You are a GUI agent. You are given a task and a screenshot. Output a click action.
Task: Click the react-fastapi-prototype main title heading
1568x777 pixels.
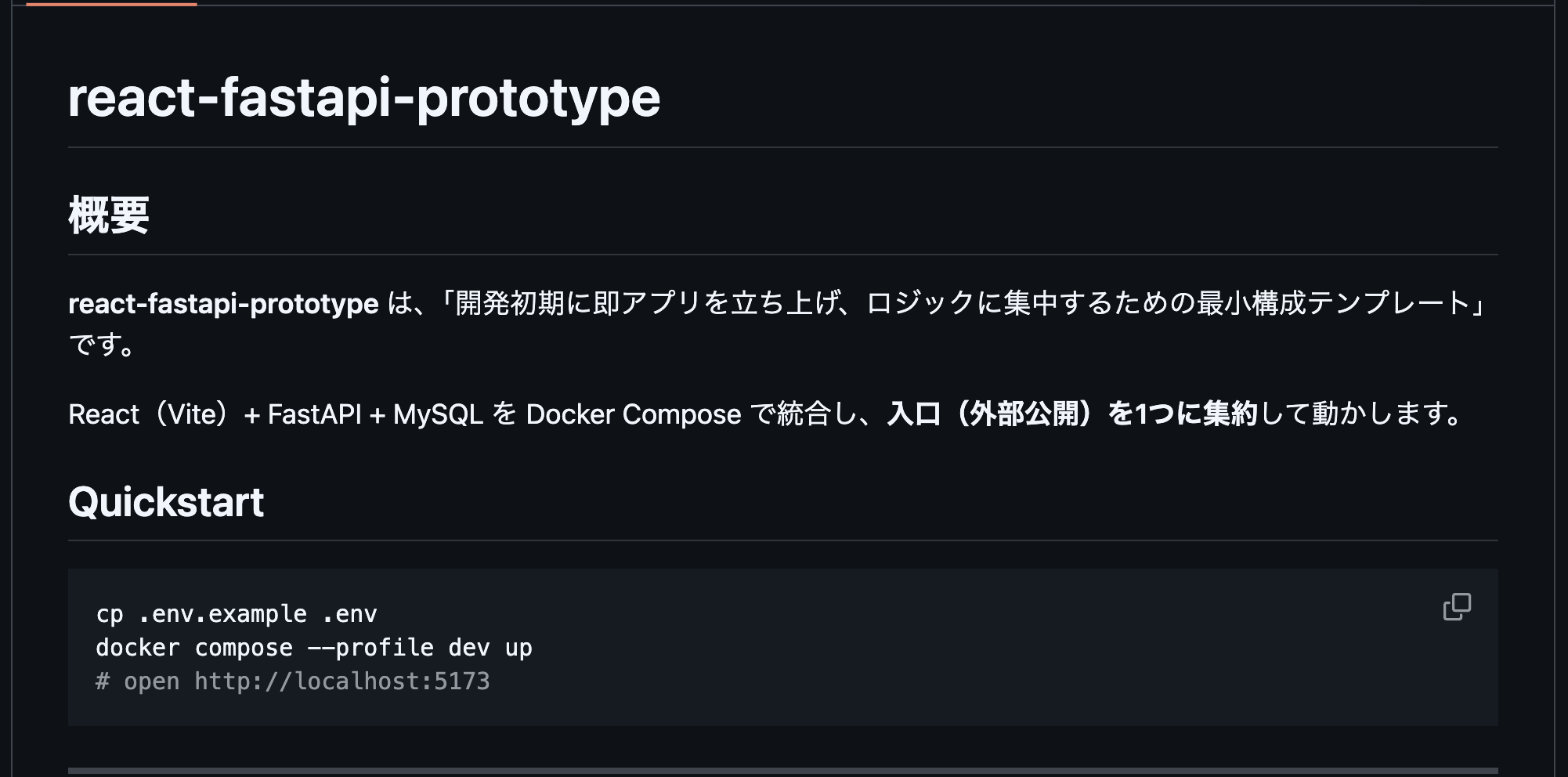364,99
